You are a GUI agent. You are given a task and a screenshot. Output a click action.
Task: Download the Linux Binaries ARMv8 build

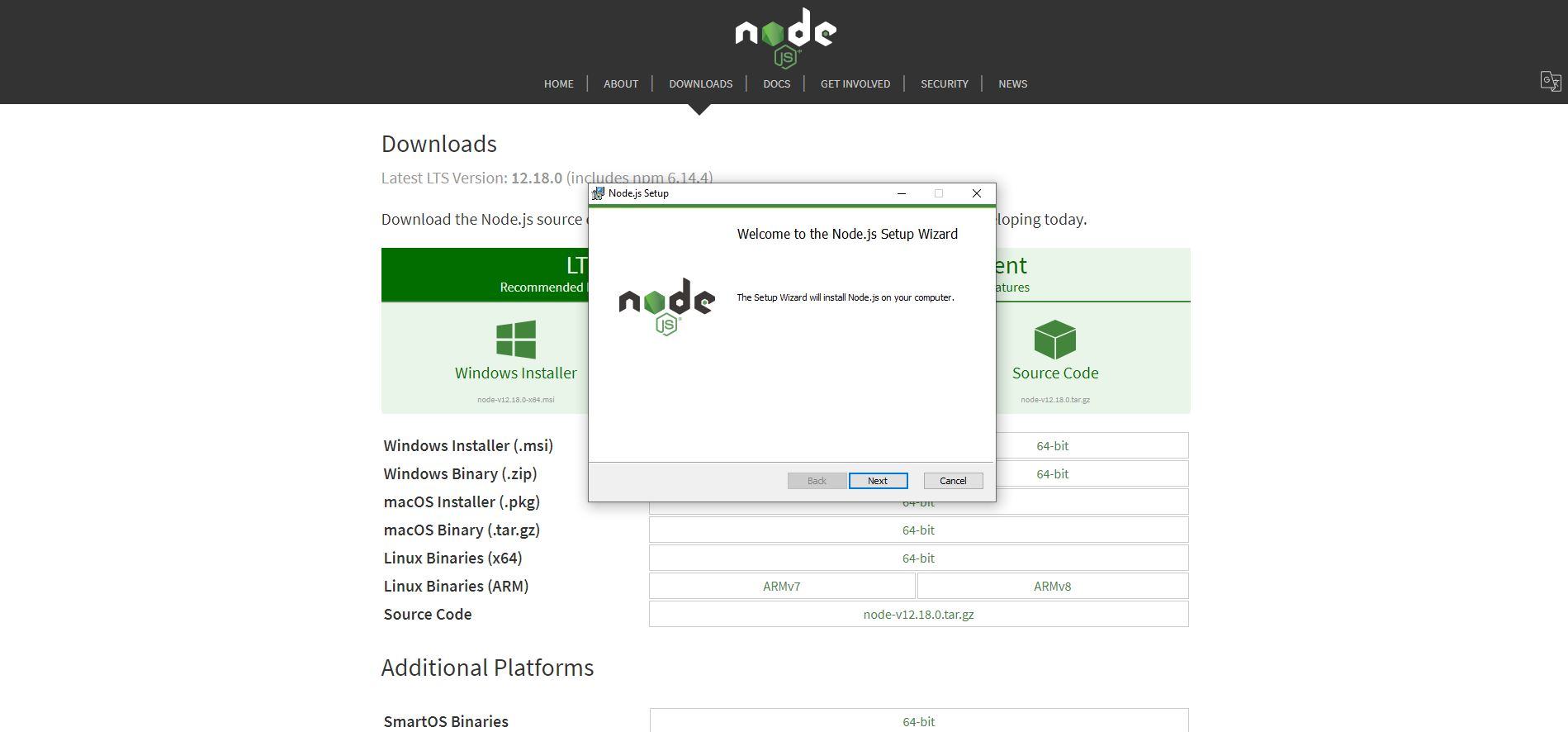point(1052,587)
